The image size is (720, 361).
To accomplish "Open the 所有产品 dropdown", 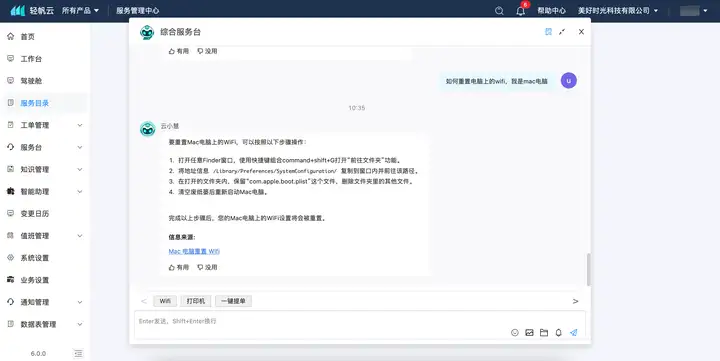I will pos(80,10).
